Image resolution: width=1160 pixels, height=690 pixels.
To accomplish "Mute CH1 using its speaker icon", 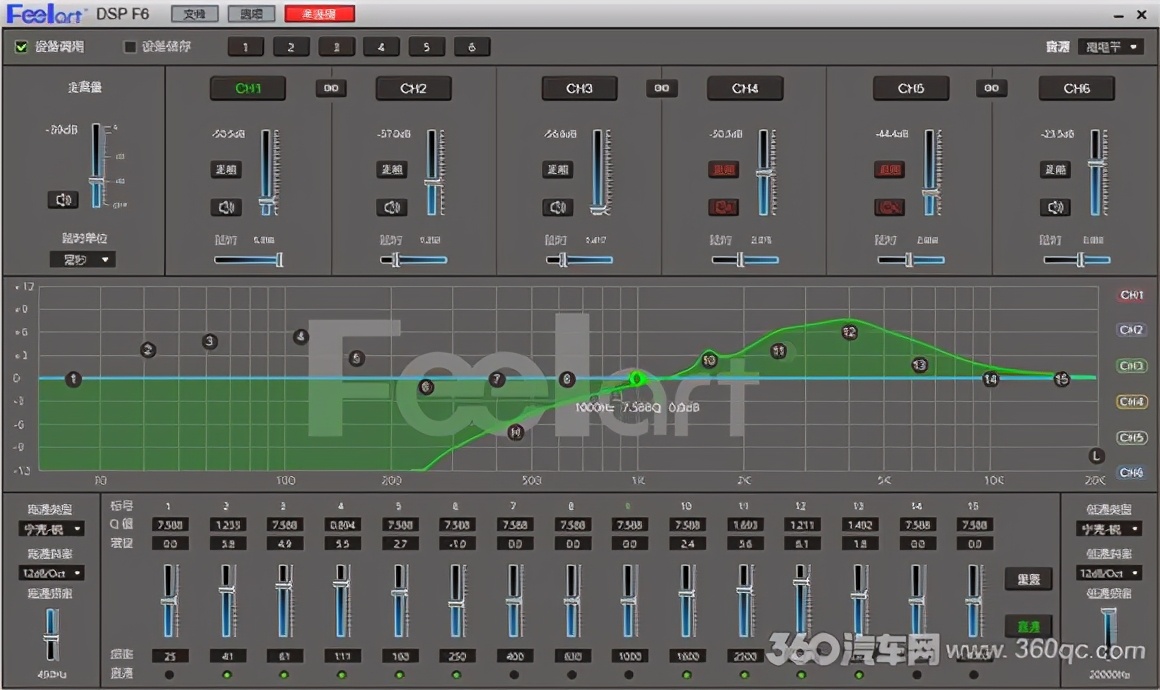I will click(x=226, y=208).
